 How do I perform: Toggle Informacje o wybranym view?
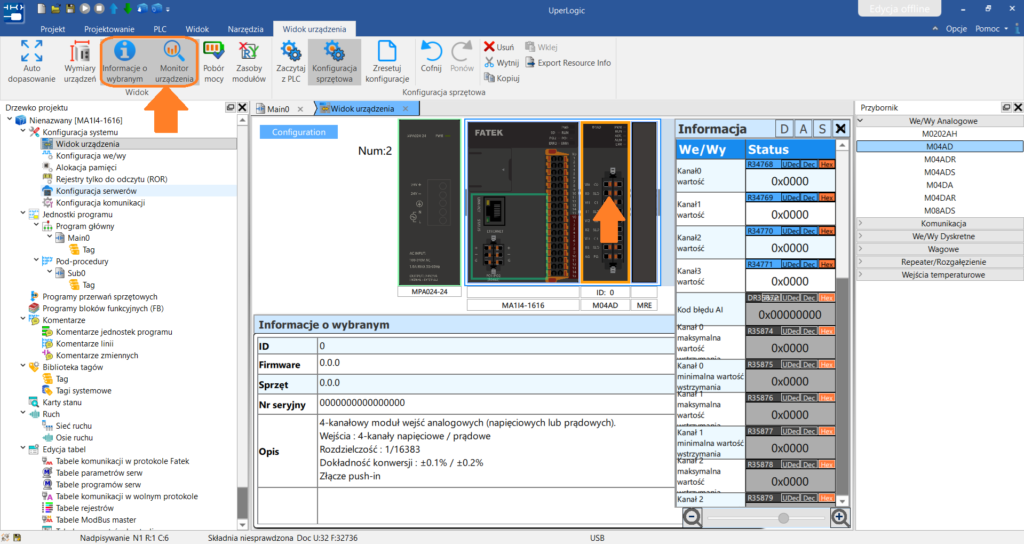click(125, 61)
